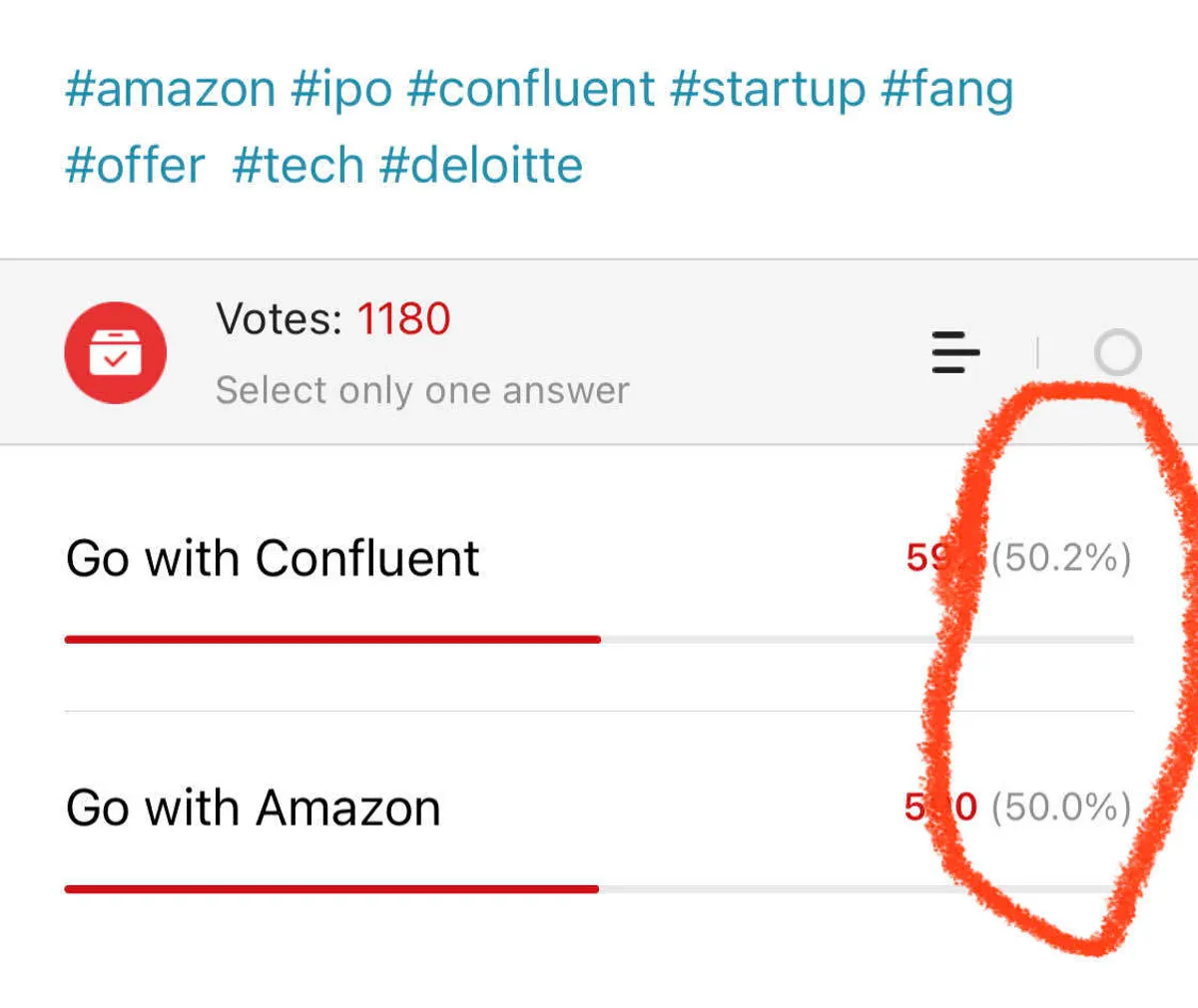The width and height of the screenshot is (1198, 1008).
Task: Click the 1180 votes count
Action: point(403,319)
